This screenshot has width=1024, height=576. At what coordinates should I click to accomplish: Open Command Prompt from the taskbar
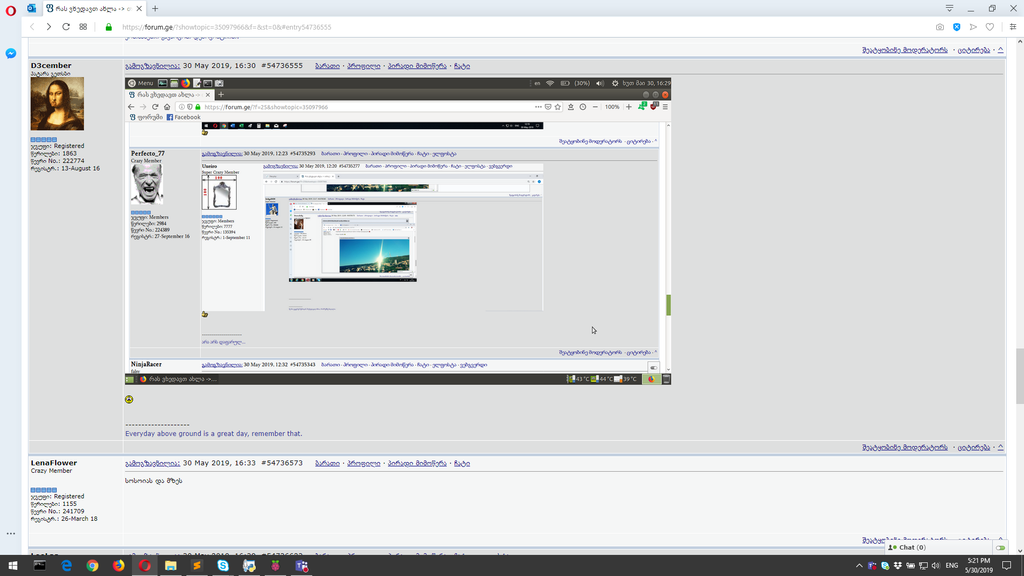40,566
